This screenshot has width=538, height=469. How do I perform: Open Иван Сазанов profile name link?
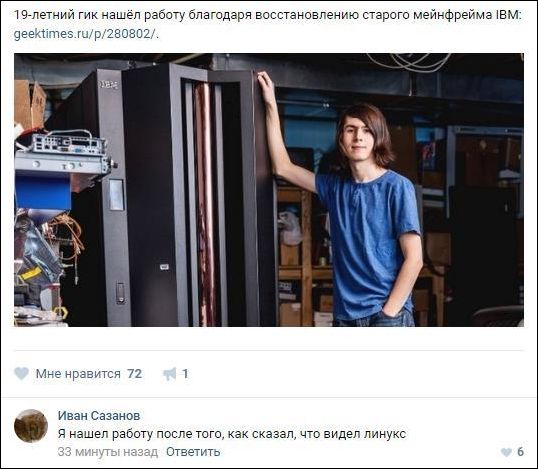tap(99, 415)
